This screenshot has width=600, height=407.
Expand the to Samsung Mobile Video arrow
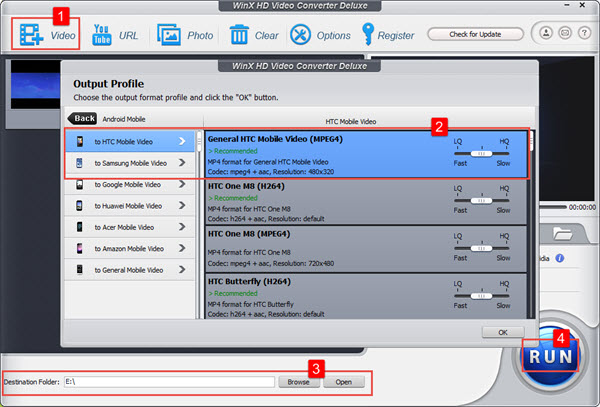182,163
